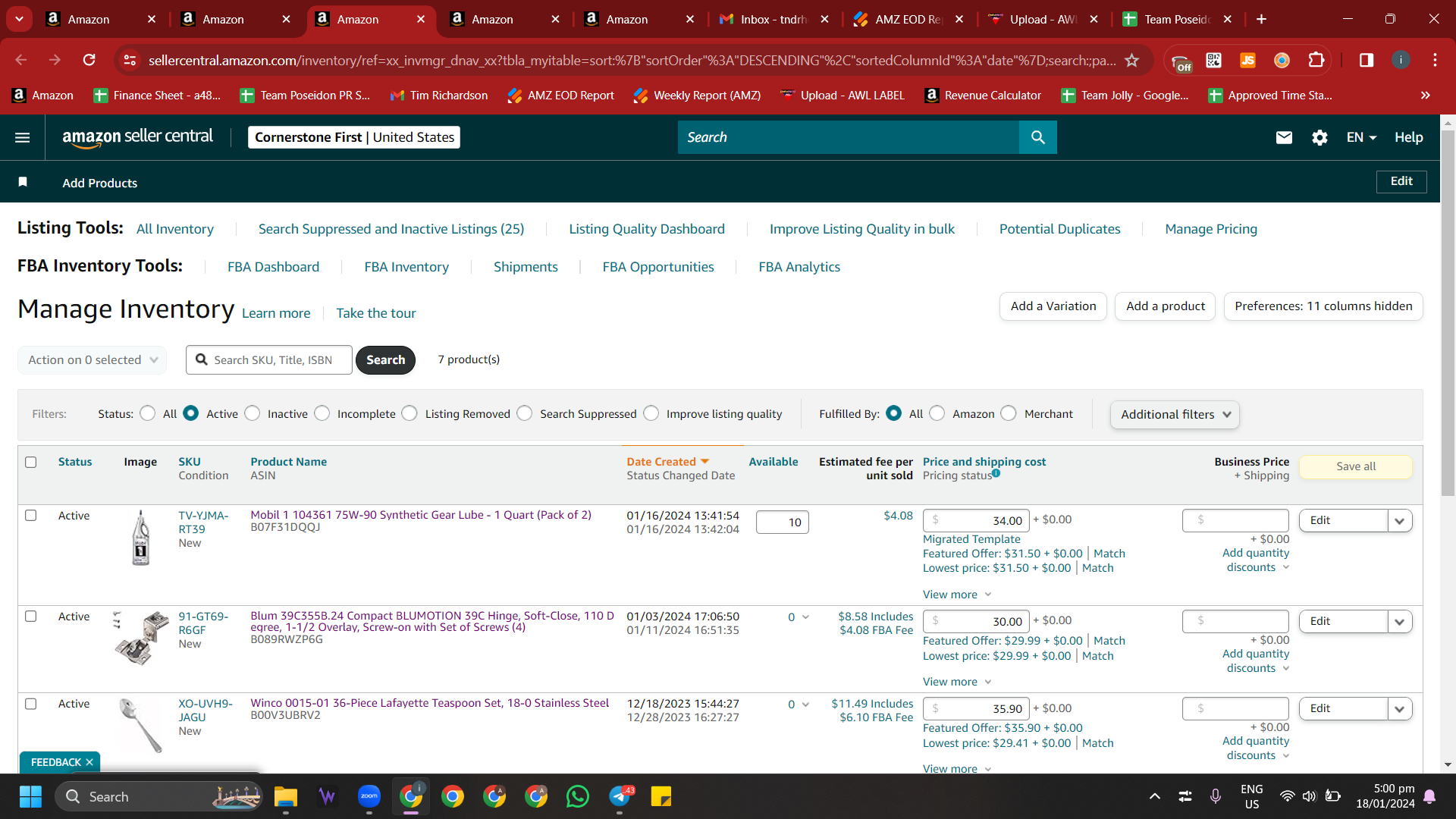The height and width of the screenshot is (819, 1456).
Task: Expand View more for Mobil 1 pricing
Action: (x=957, y=595)
